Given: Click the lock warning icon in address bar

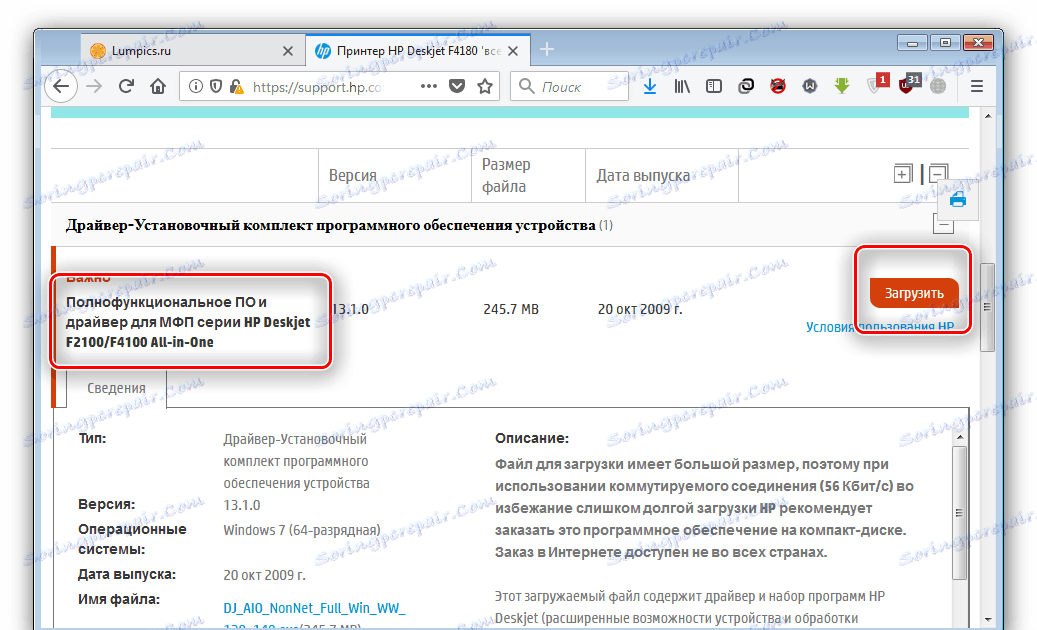Looking at the screenshot, I should click(236, 87).
